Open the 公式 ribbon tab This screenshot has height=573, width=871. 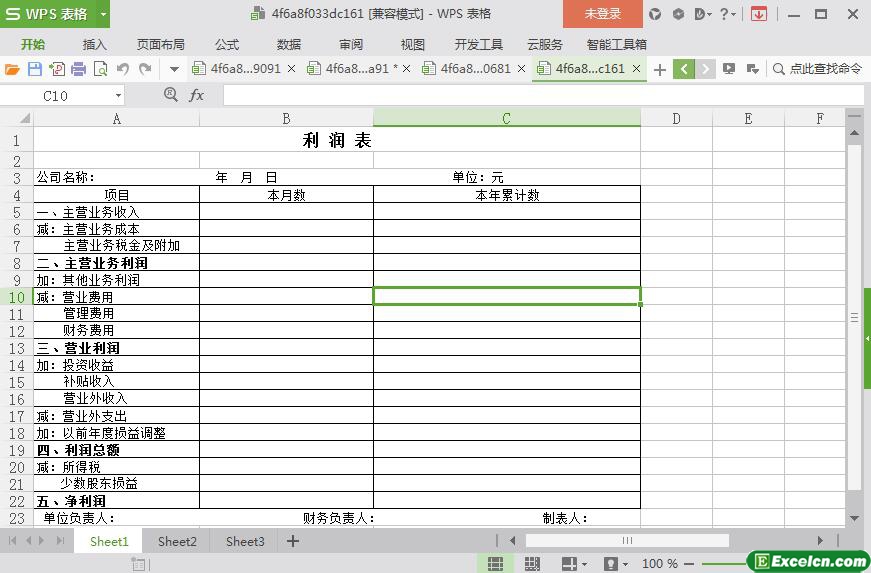(227, 44)
